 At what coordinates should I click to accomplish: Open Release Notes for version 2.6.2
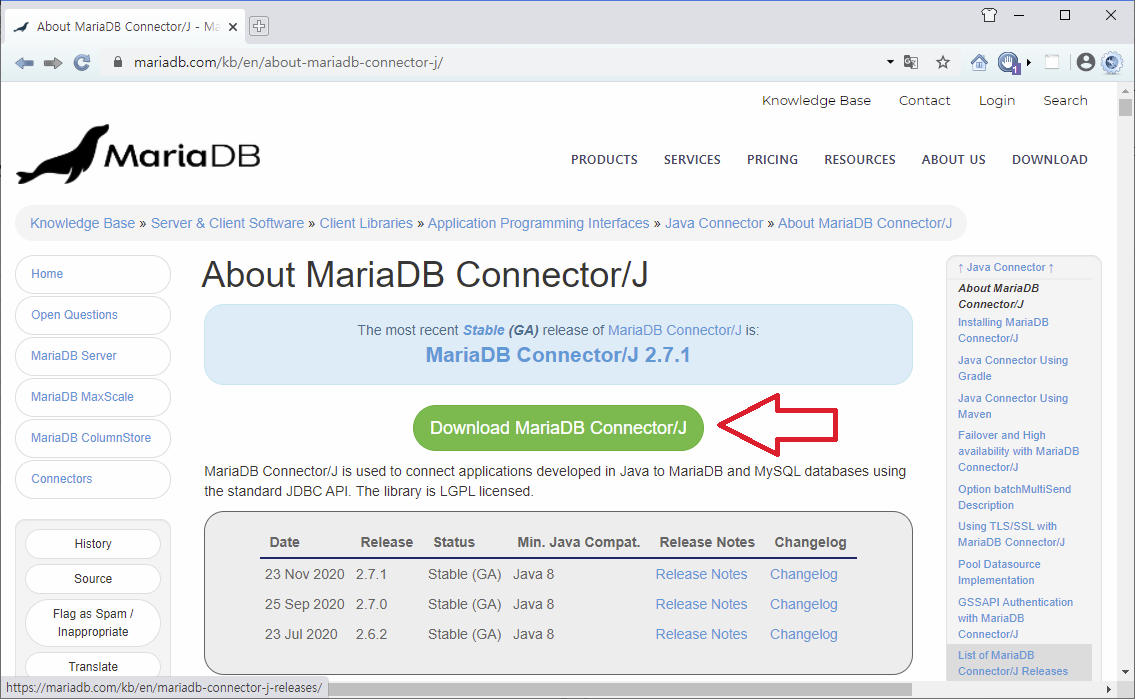pos(701,635)
